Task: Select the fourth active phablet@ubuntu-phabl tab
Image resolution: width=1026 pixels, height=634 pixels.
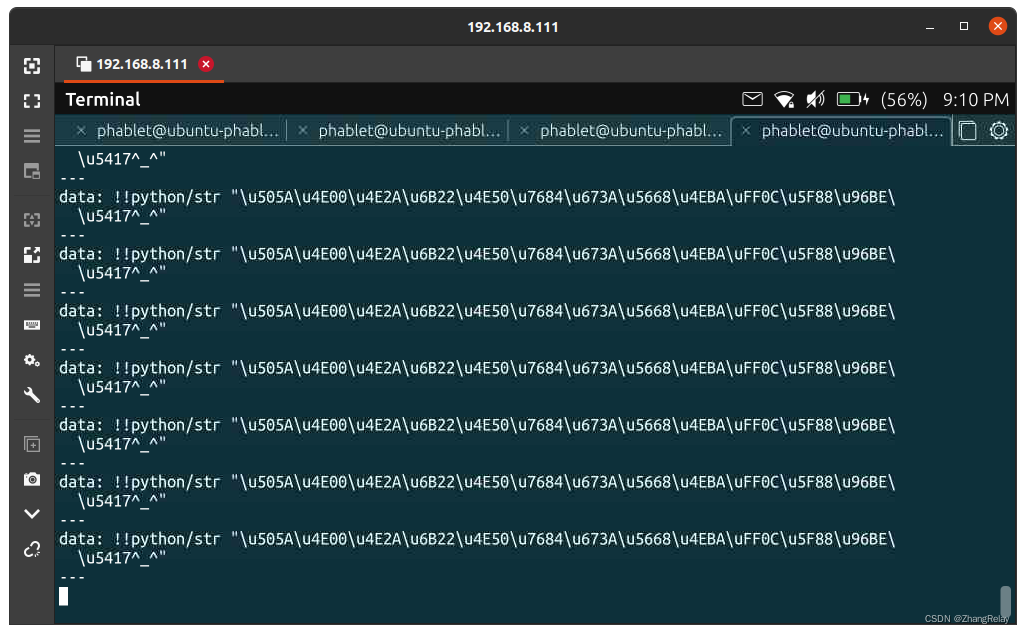Action: [853, 131]
